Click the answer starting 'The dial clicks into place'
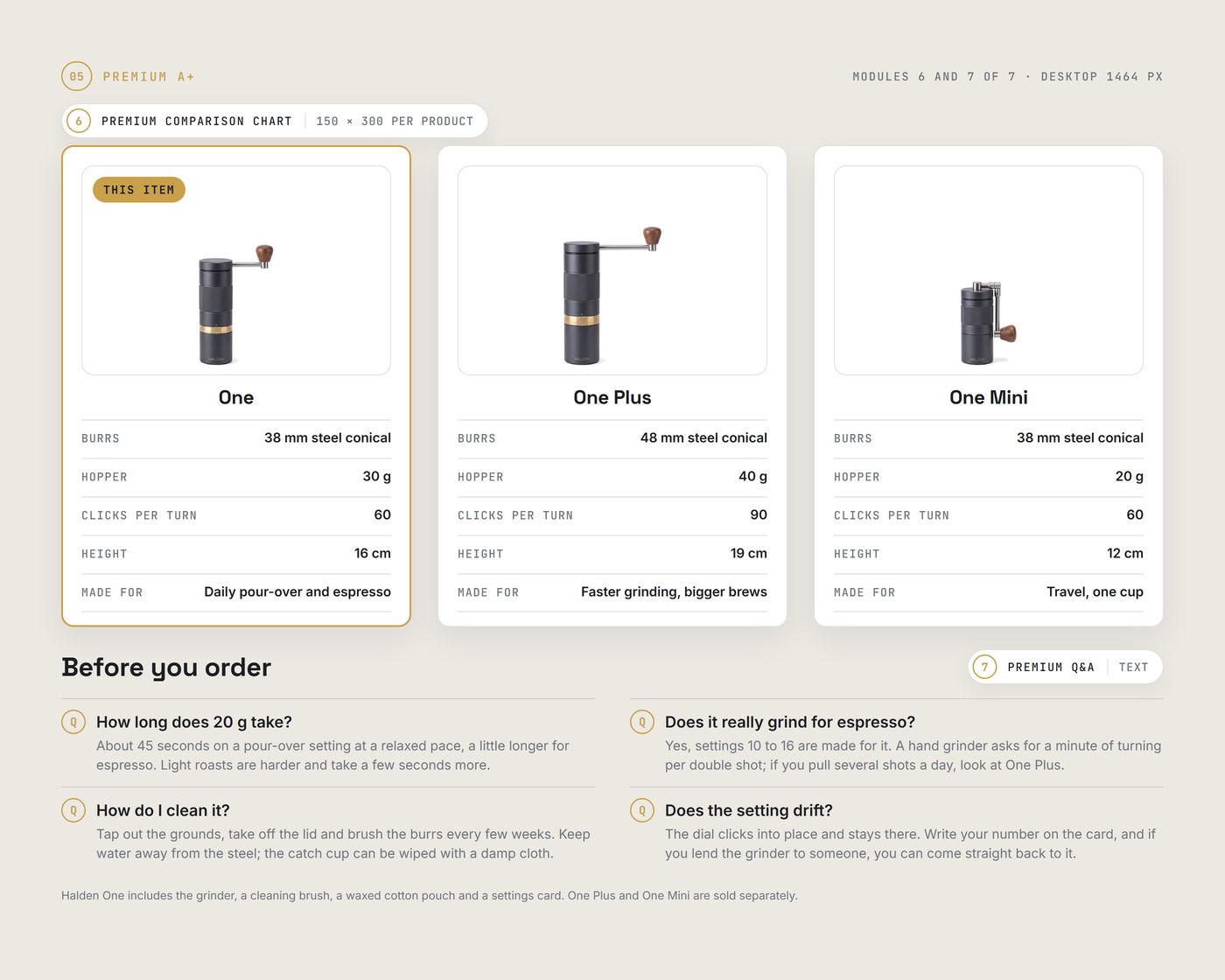1225x980 pixels. point(910,843)
